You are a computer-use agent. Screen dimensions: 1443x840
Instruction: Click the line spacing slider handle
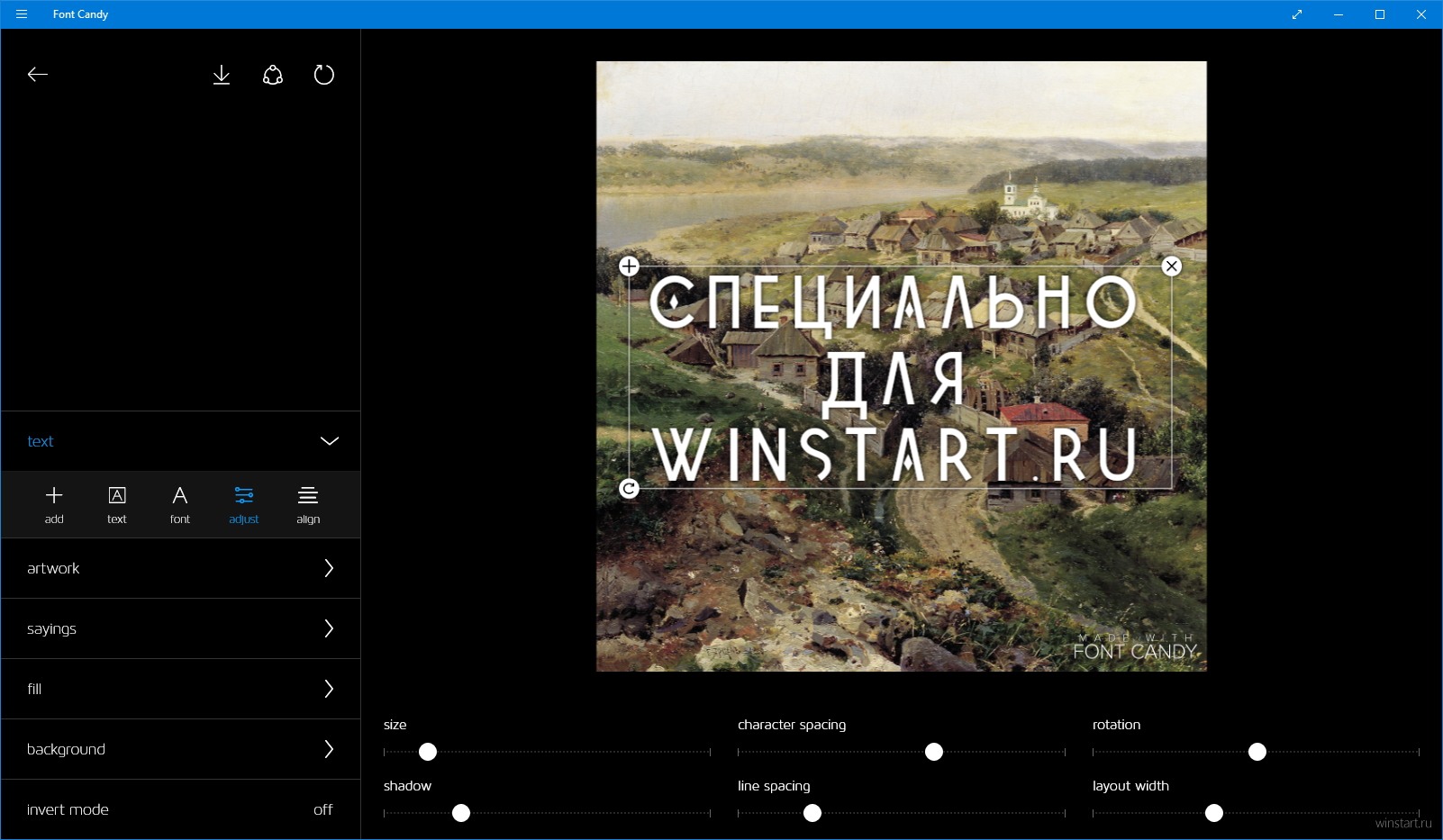[812, 813]
